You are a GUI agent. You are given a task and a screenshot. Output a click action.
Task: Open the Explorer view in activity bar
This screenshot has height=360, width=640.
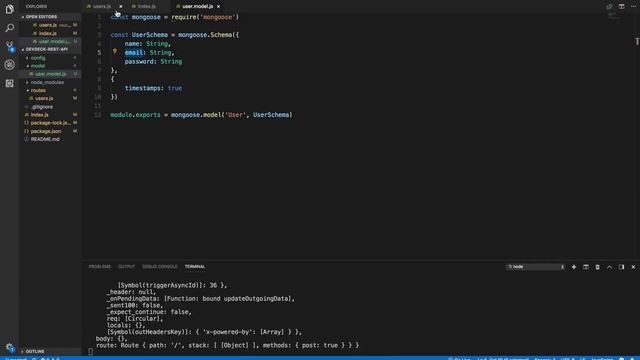pos(9,9)
